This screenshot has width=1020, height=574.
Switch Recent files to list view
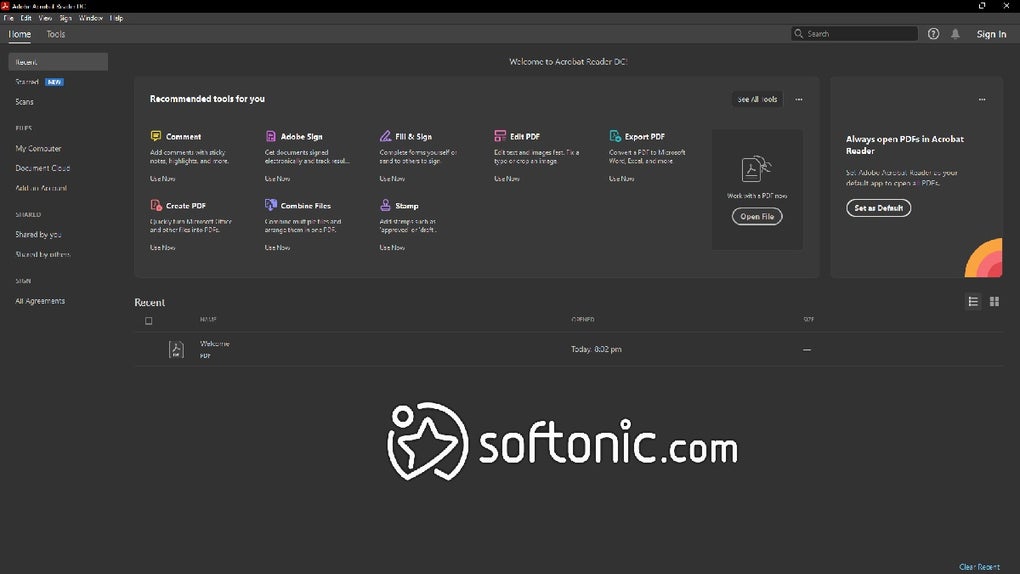click(973, 301)
